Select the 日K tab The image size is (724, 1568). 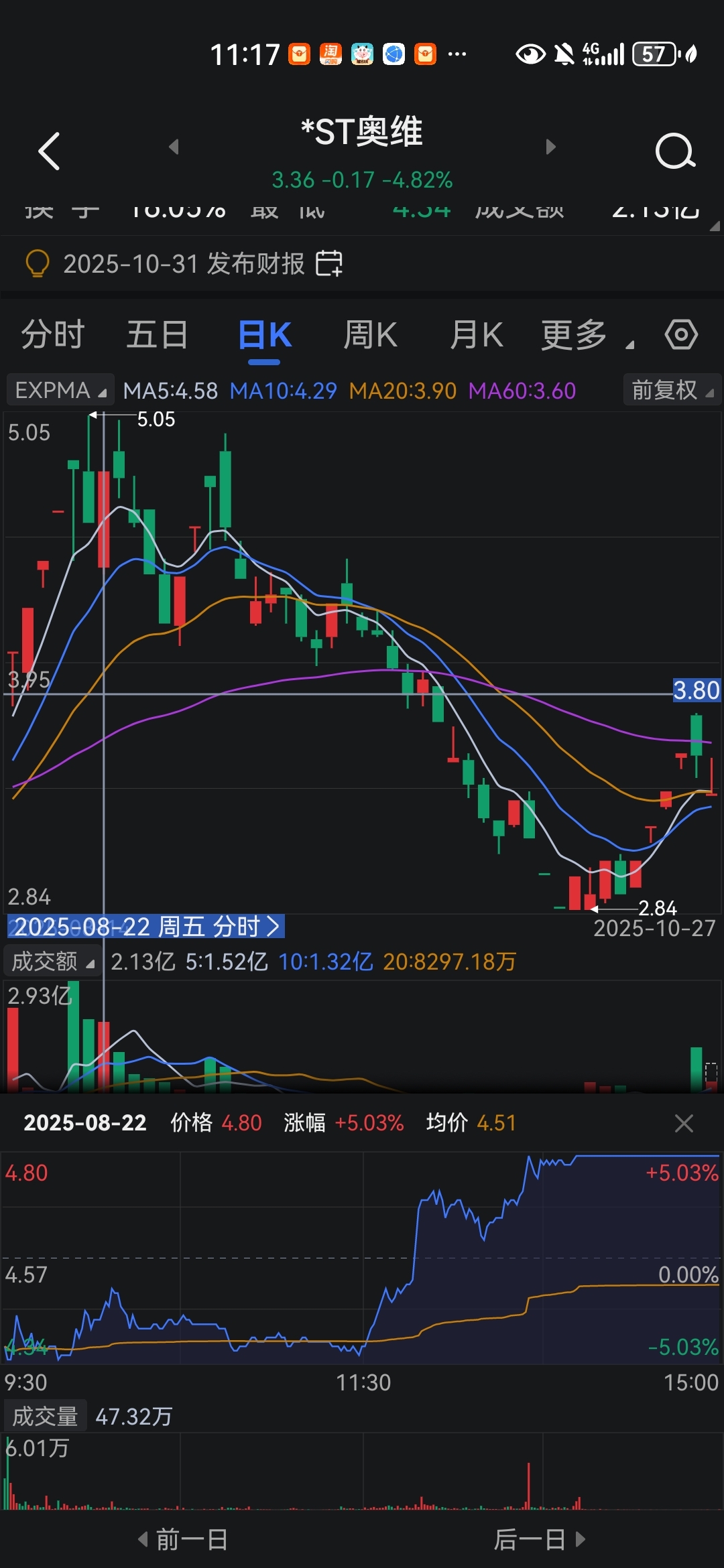tap(264, 334)
